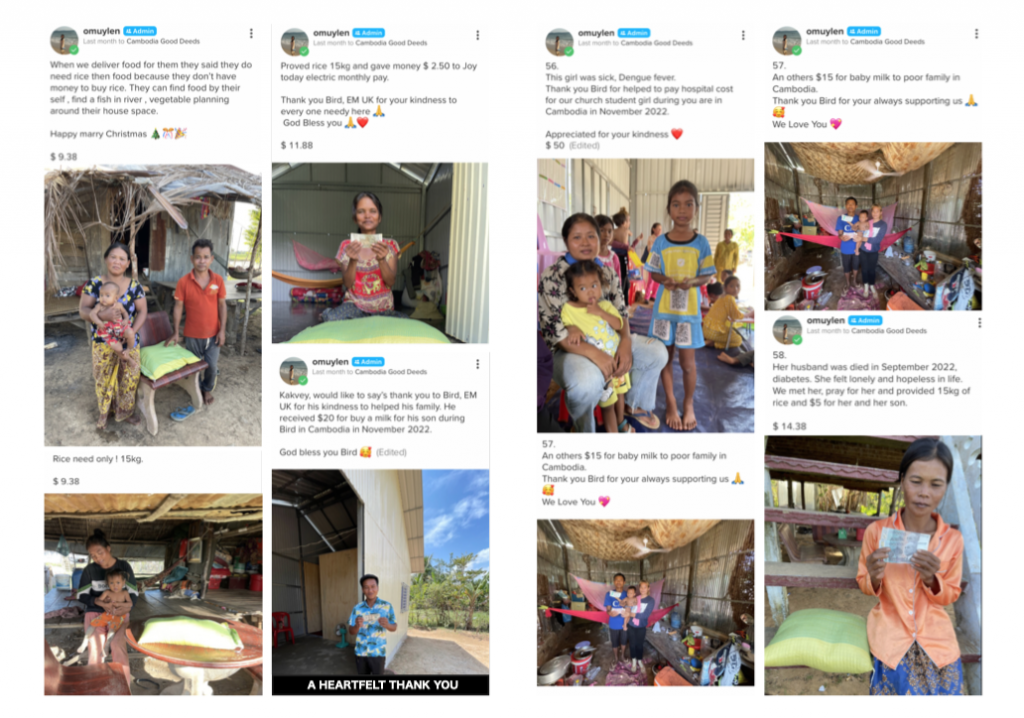Screen dimensions: 1024x718
Task: Open options menu on 'When we deliver food' post
Action: [251, 33]
